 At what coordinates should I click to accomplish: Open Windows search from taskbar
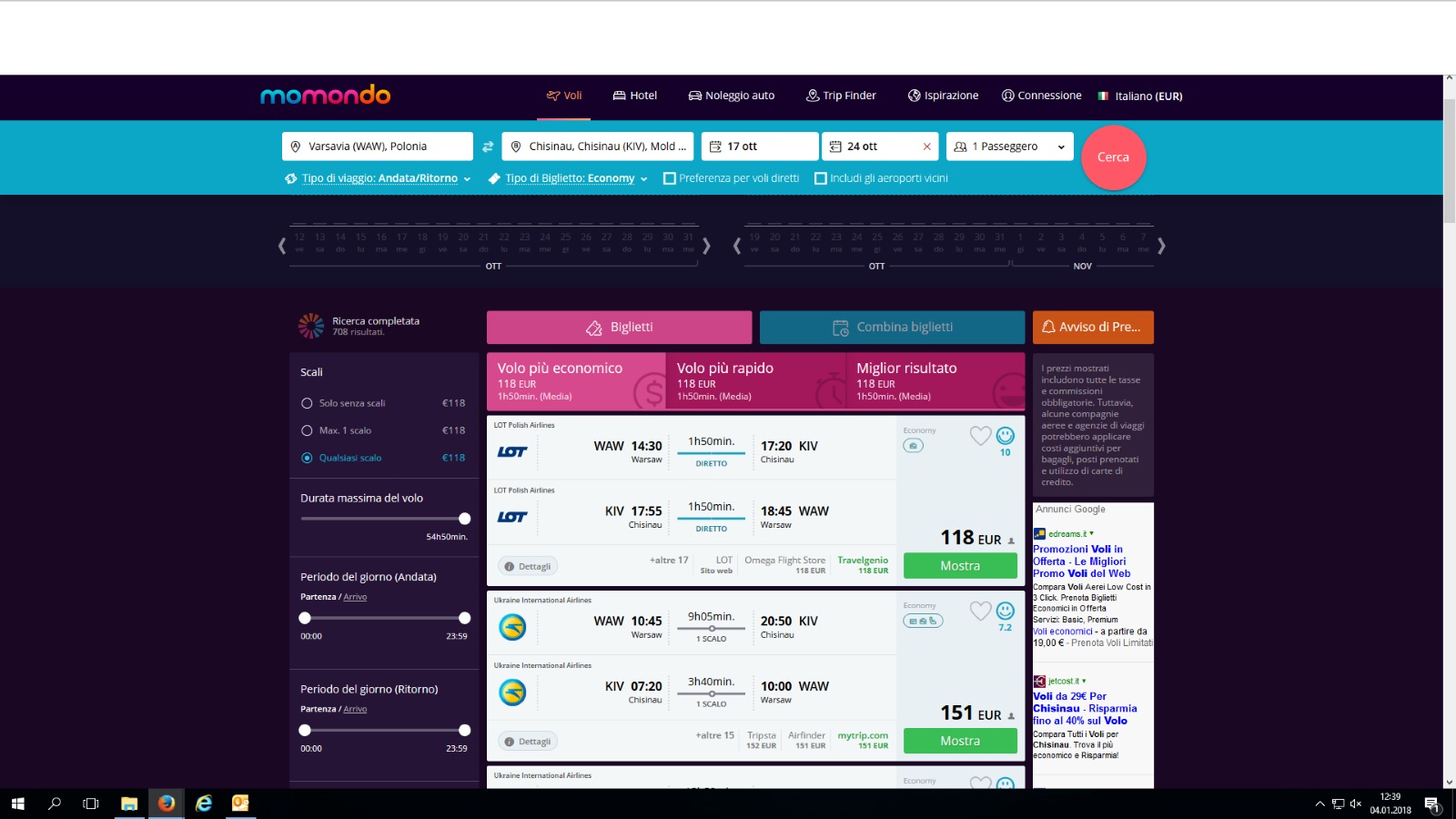[x=55, y=804]
